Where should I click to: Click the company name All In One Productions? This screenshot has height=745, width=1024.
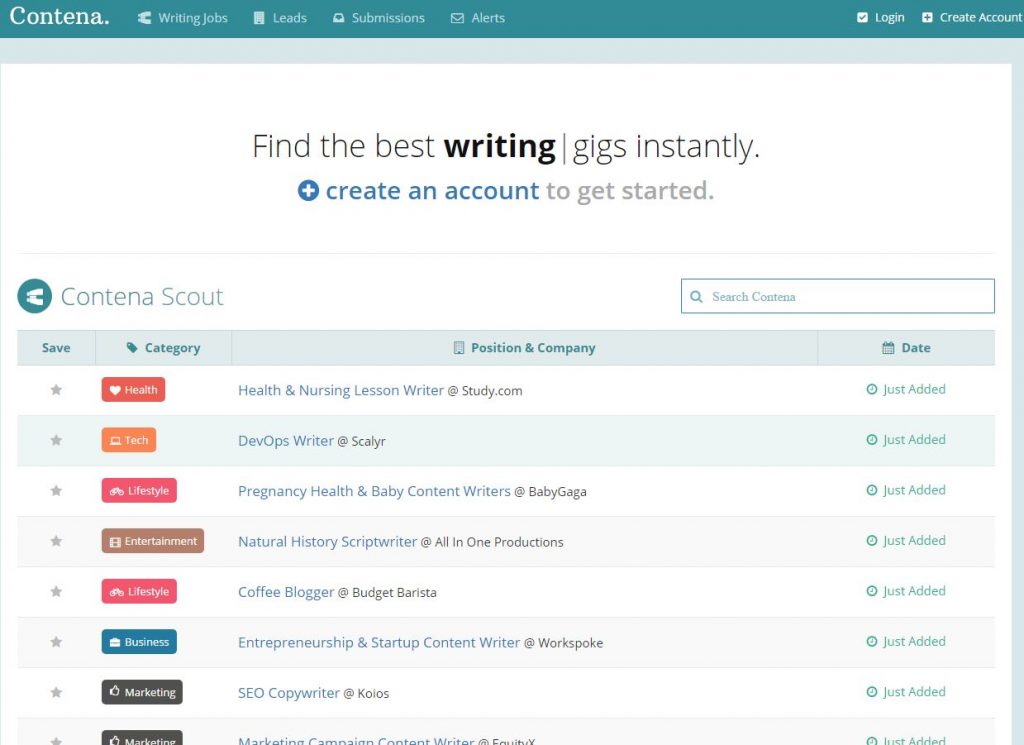[x=499, y=542]
